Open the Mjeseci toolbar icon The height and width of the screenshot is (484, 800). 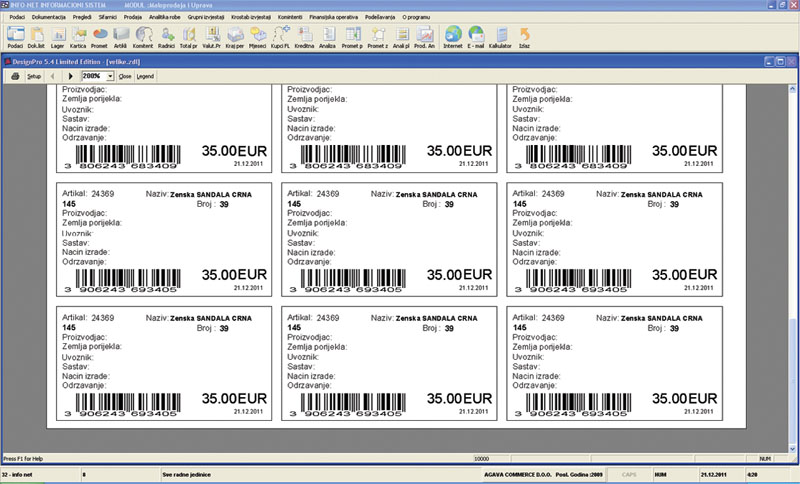point(258,37)
